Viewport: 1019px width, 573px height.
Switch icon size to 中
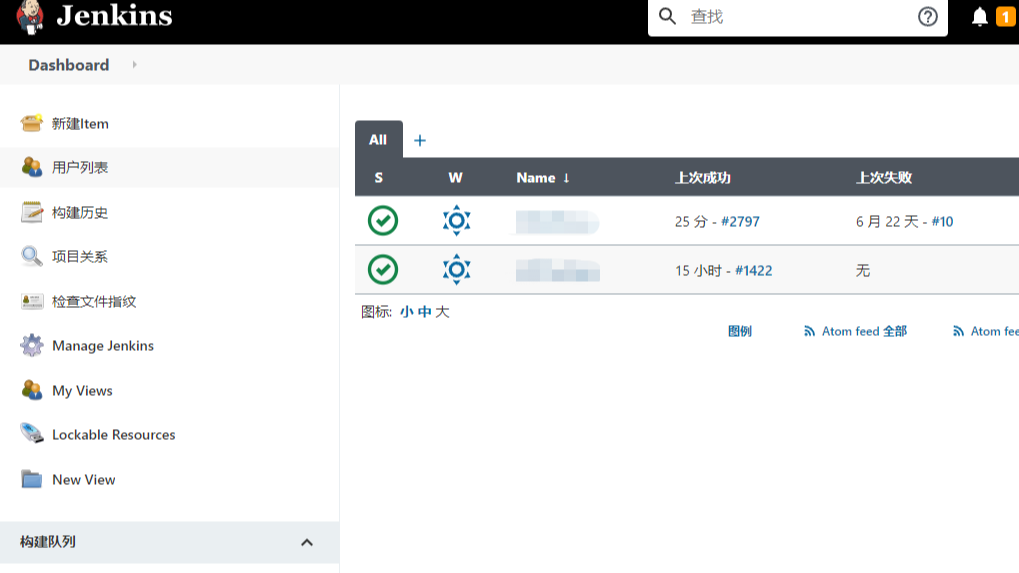[424, 312]
